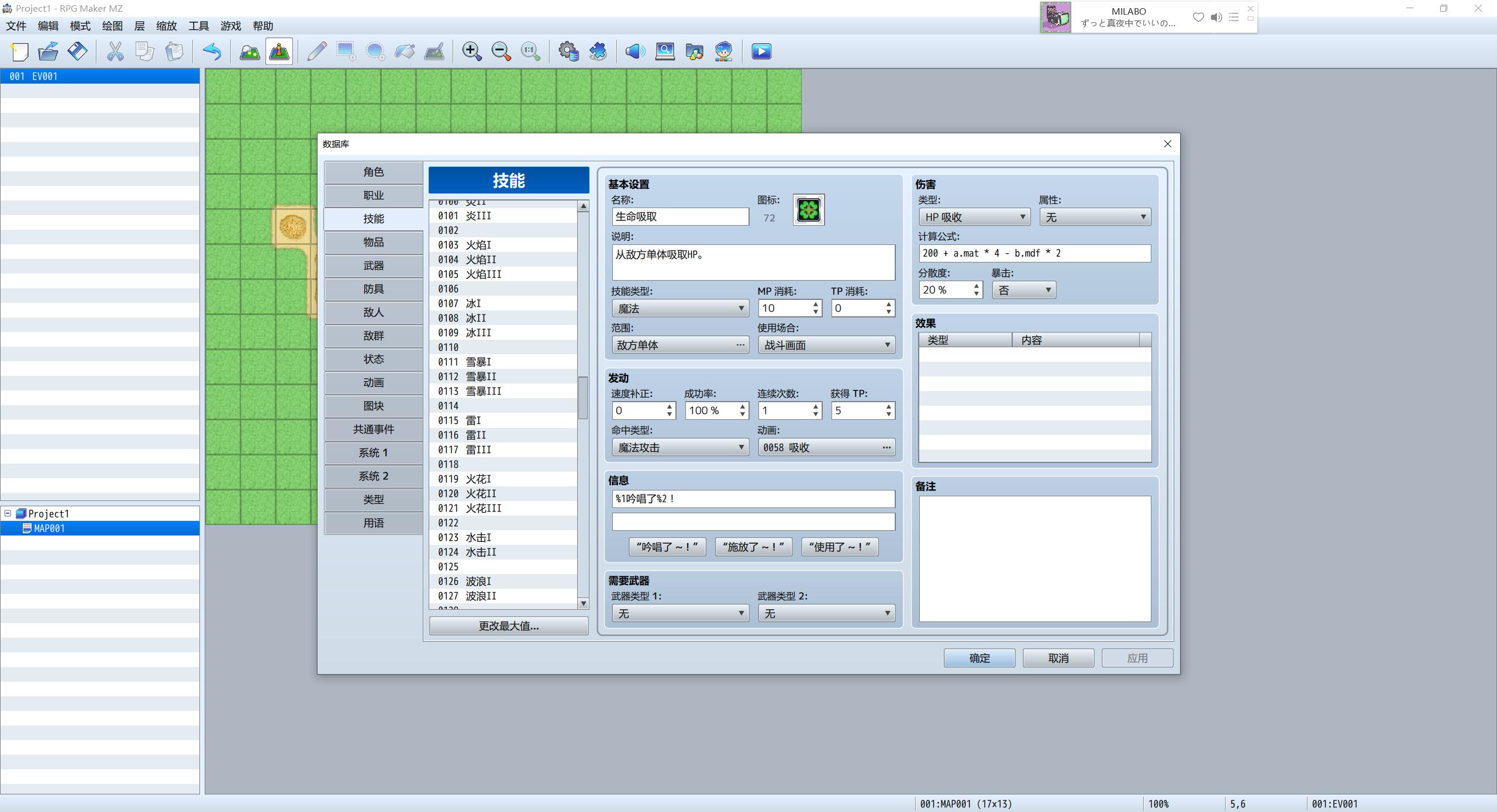This screenshot has height=812, width=1497.
Task: Open the 属性 element dropdown
Action: [x=1095, y=217]
